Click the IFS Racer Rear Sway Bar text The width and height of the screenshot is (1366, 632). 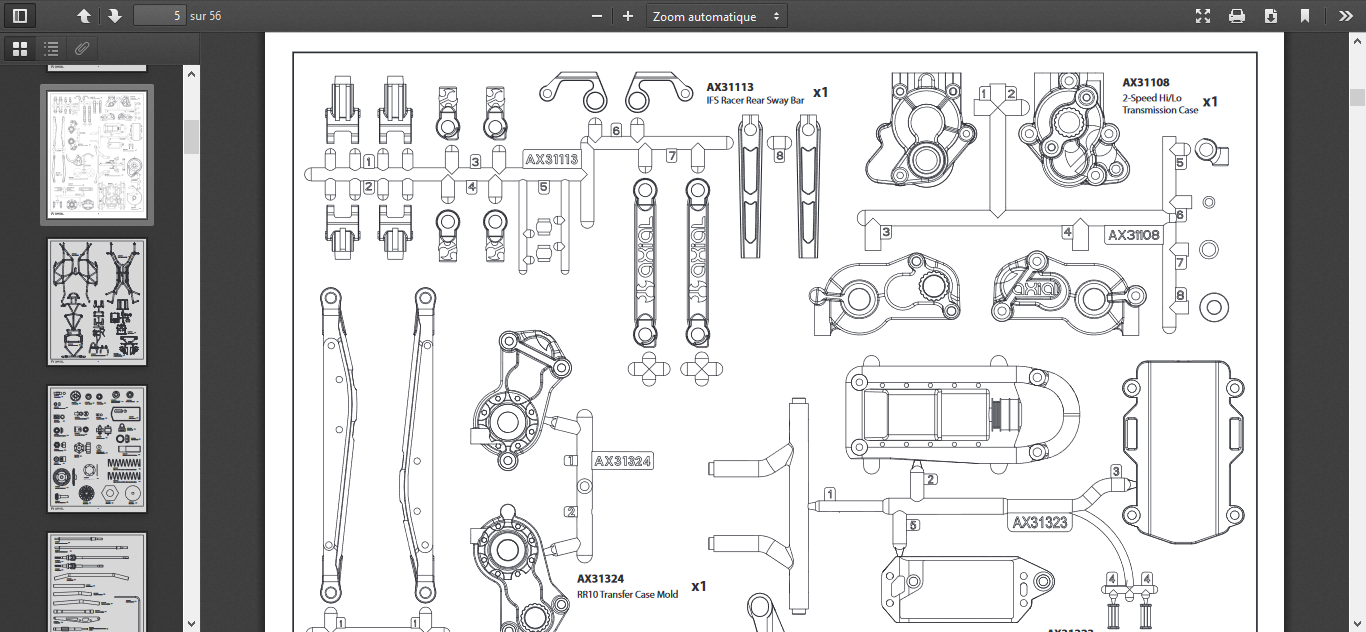(x=755, y=100)
